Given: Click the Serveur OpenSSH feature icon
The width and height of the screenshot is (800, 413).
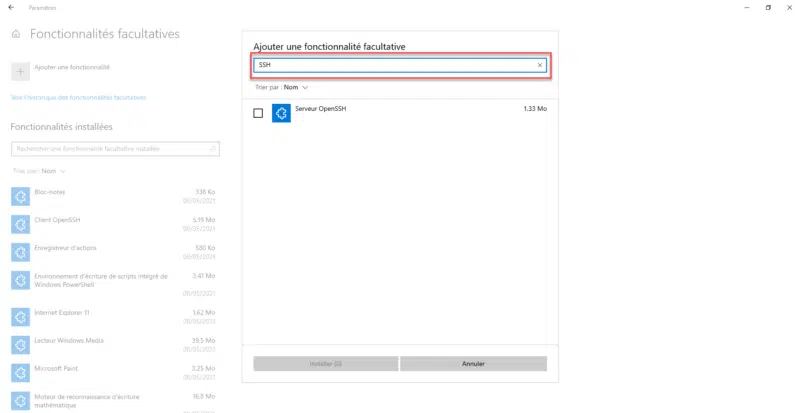Looking at the screenshot, I should (281, 113).
